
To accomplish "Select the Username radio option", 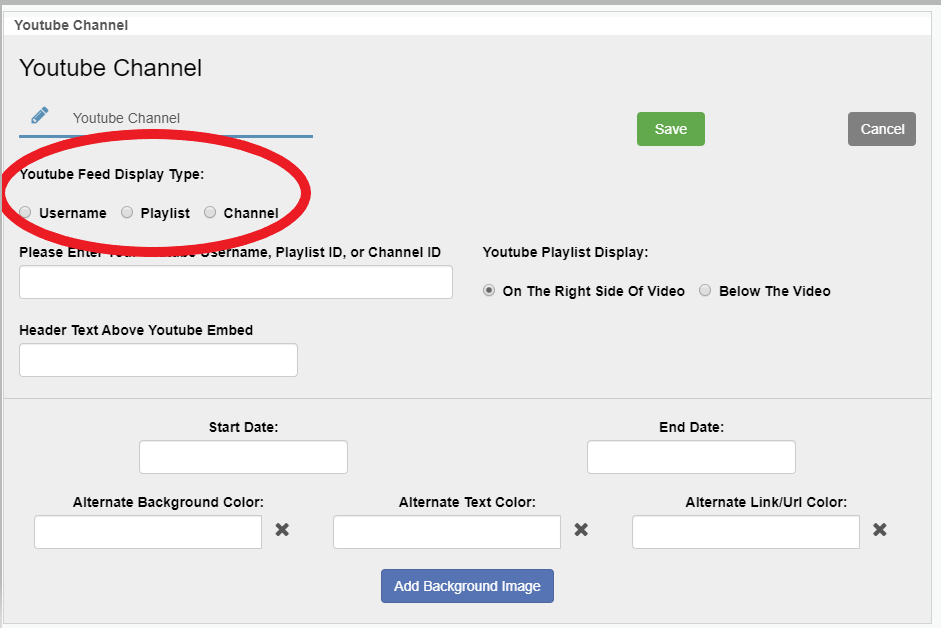I will click(x=25, y=213).
